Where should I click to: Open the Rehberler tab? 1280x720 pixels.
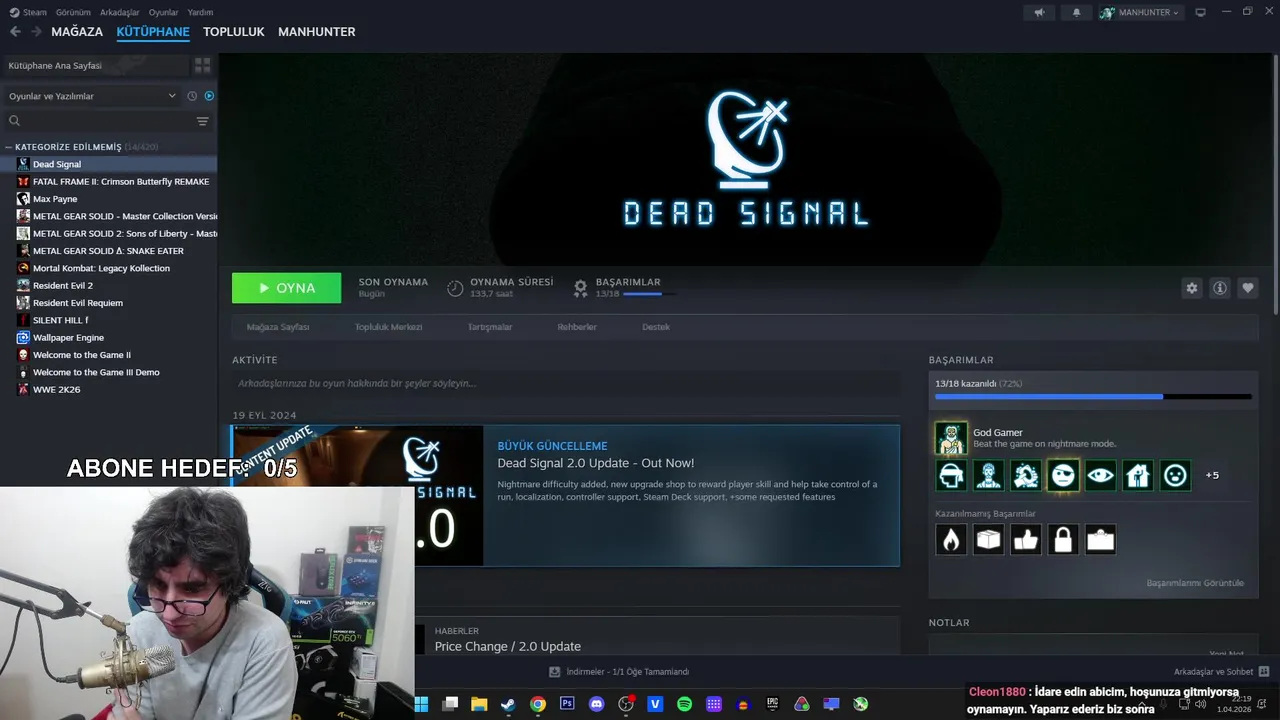click(x=577, y=327)
